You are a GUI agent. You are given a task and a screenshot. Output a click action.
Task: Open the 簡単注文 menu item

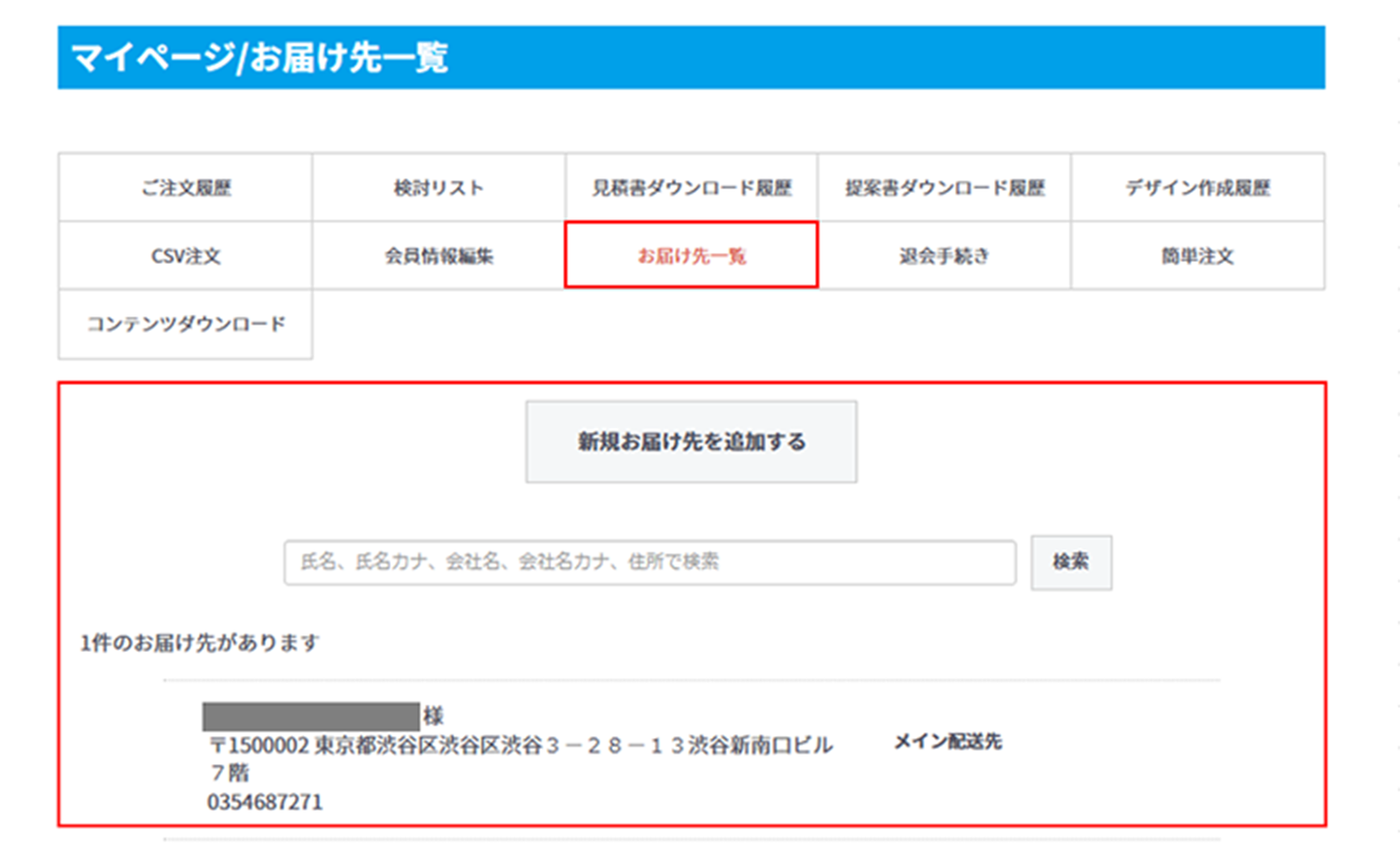[1197, 256]
